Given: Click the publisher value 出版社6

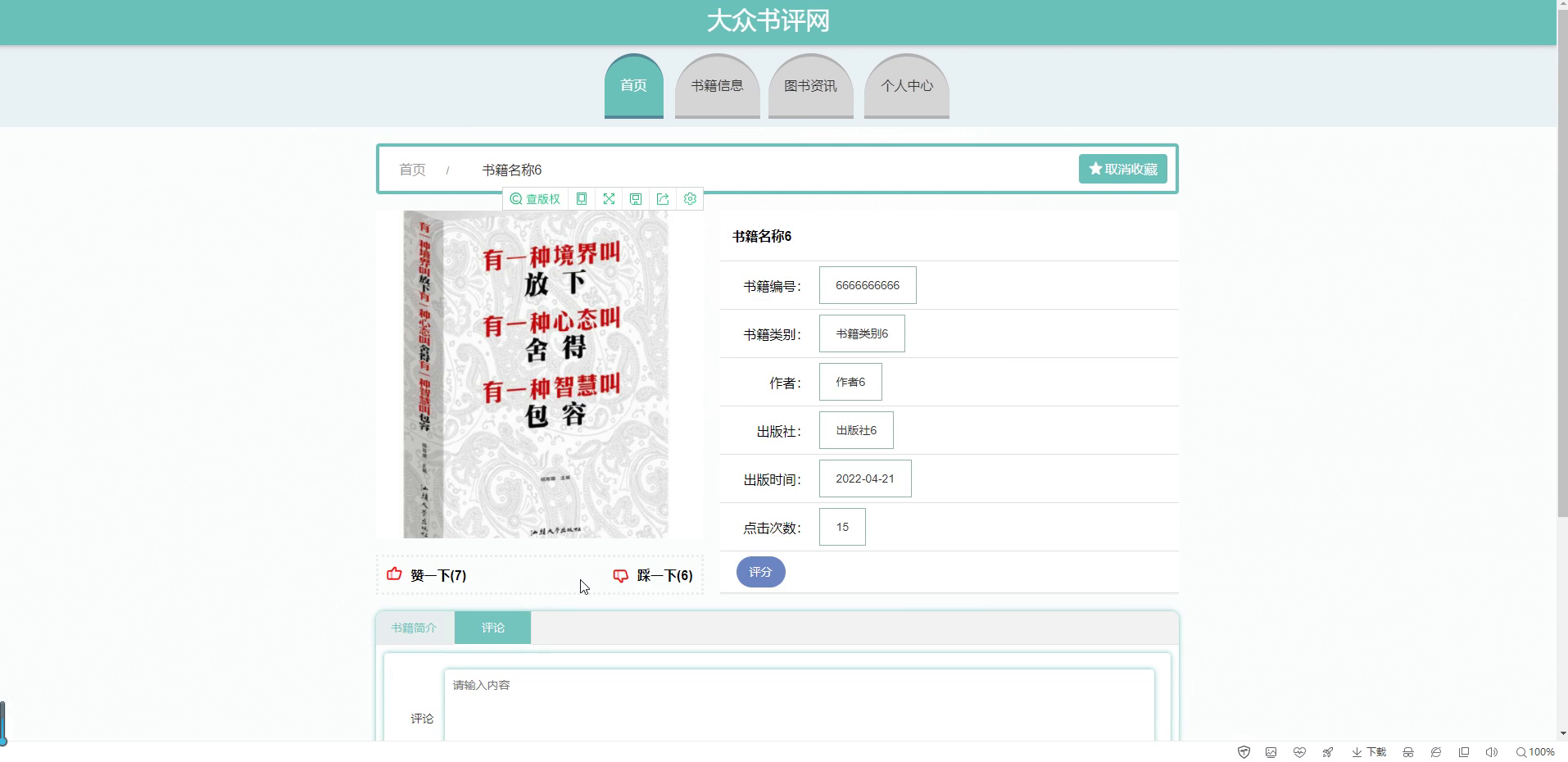Looking at the screenshot, I should (856, 430).
